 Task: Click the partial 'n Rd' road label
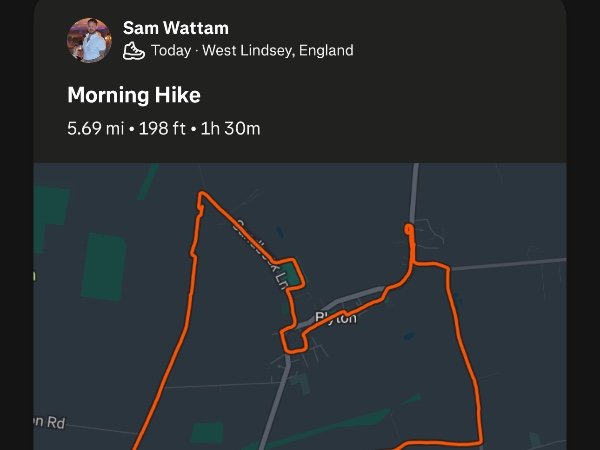47,423
